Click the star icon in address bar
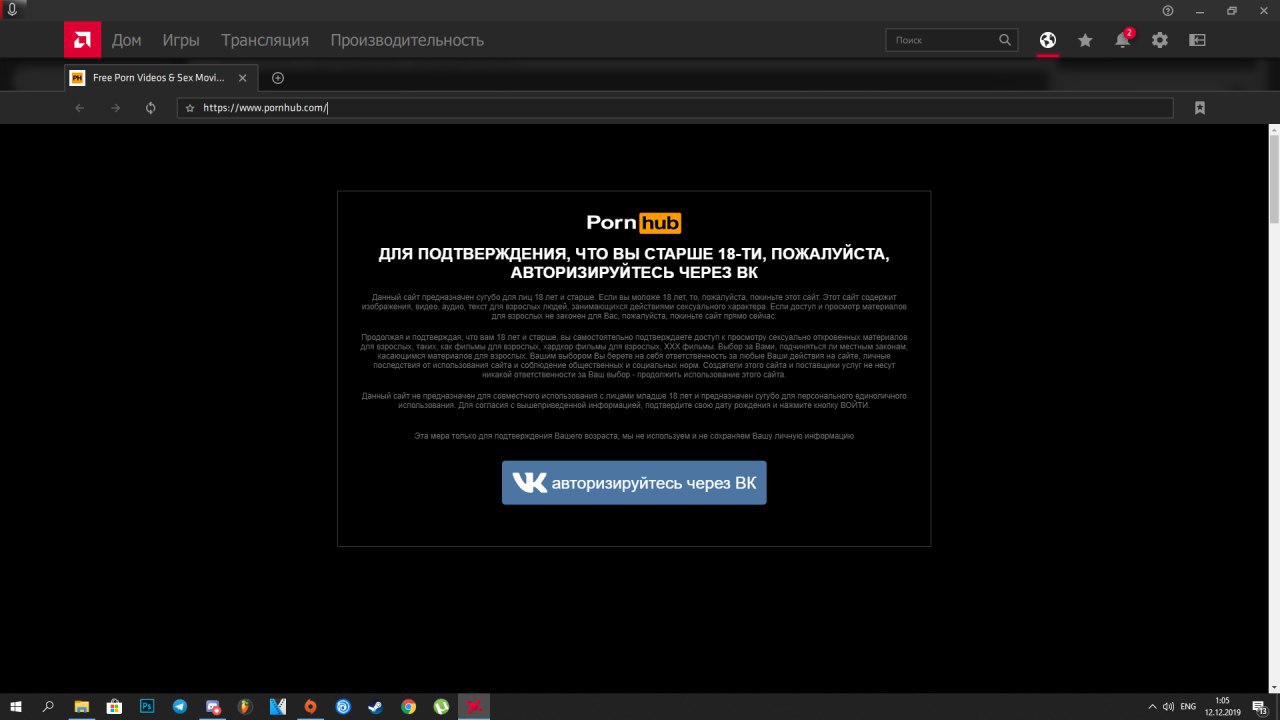Image resolution: width=1280 pixels, height=720 pixels. pos(190,108)
